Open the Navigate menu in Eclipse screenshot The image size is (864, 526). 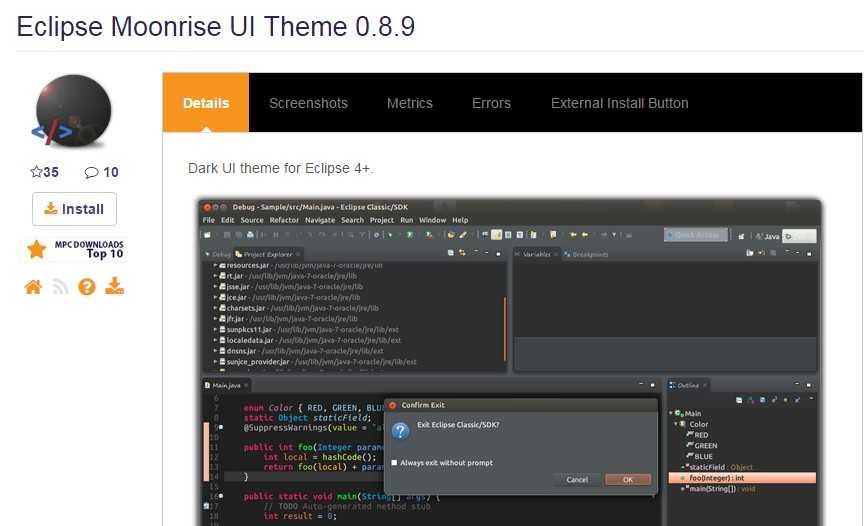(x=320, y=220)
